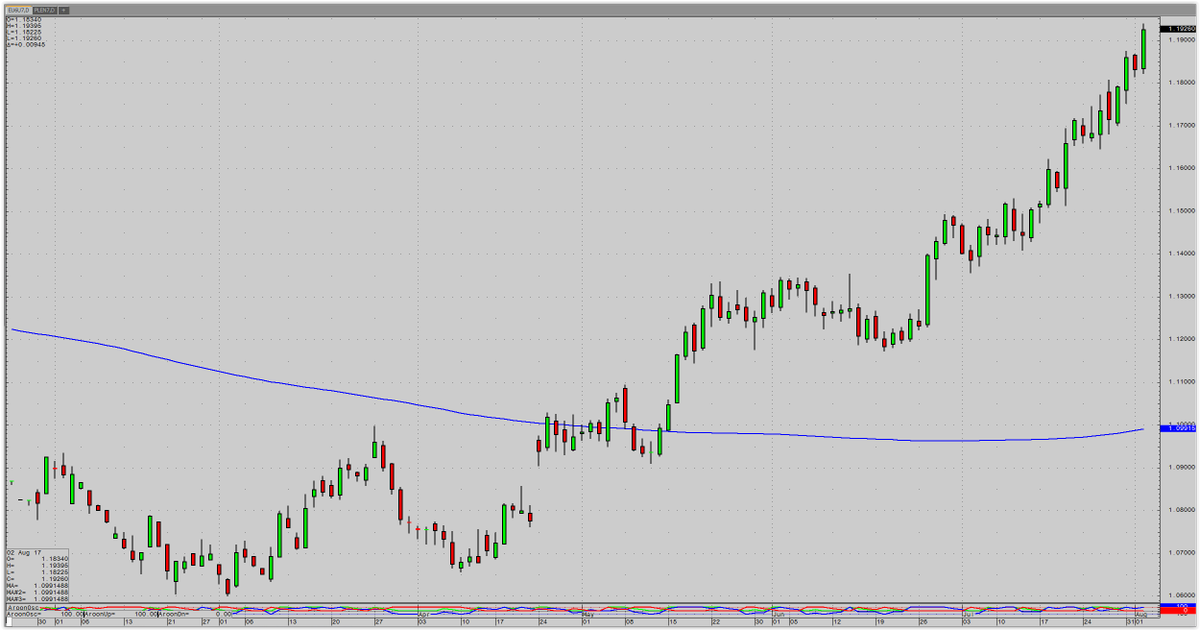The height and width of the screenshot is (630, 1200).
Task: Add a new chart tab with plus button
Action: pyautogui.click(x=64, y=9)
